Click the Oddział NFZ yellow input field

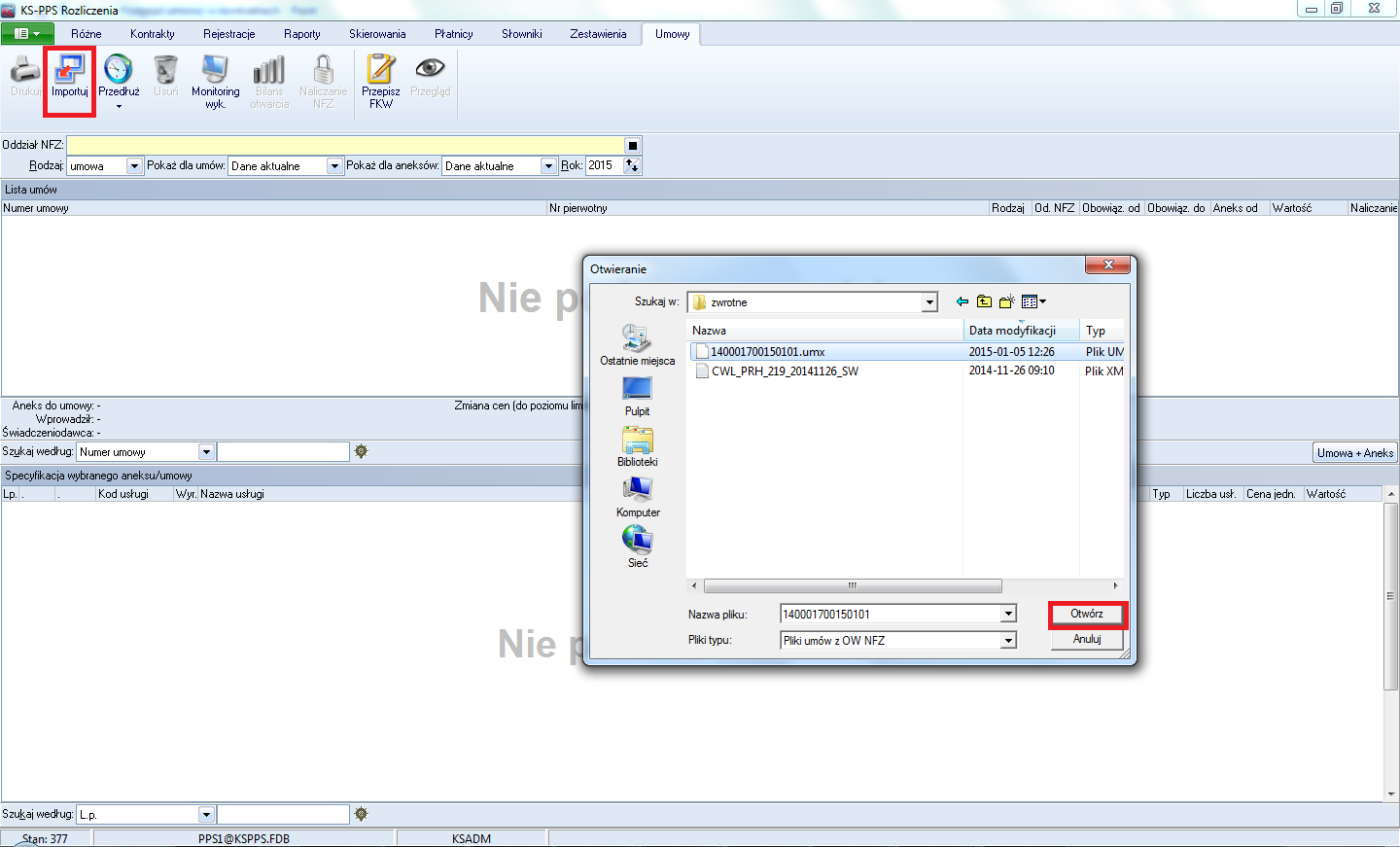click(x=345, y=145)
